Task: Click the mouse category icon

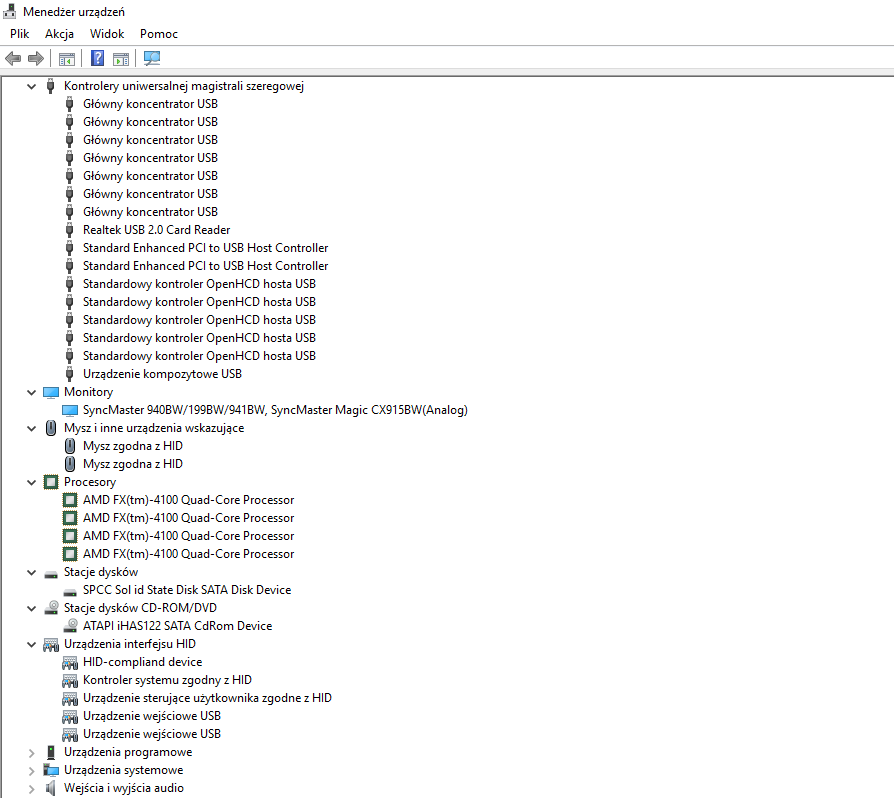Action: coord(51,428)
